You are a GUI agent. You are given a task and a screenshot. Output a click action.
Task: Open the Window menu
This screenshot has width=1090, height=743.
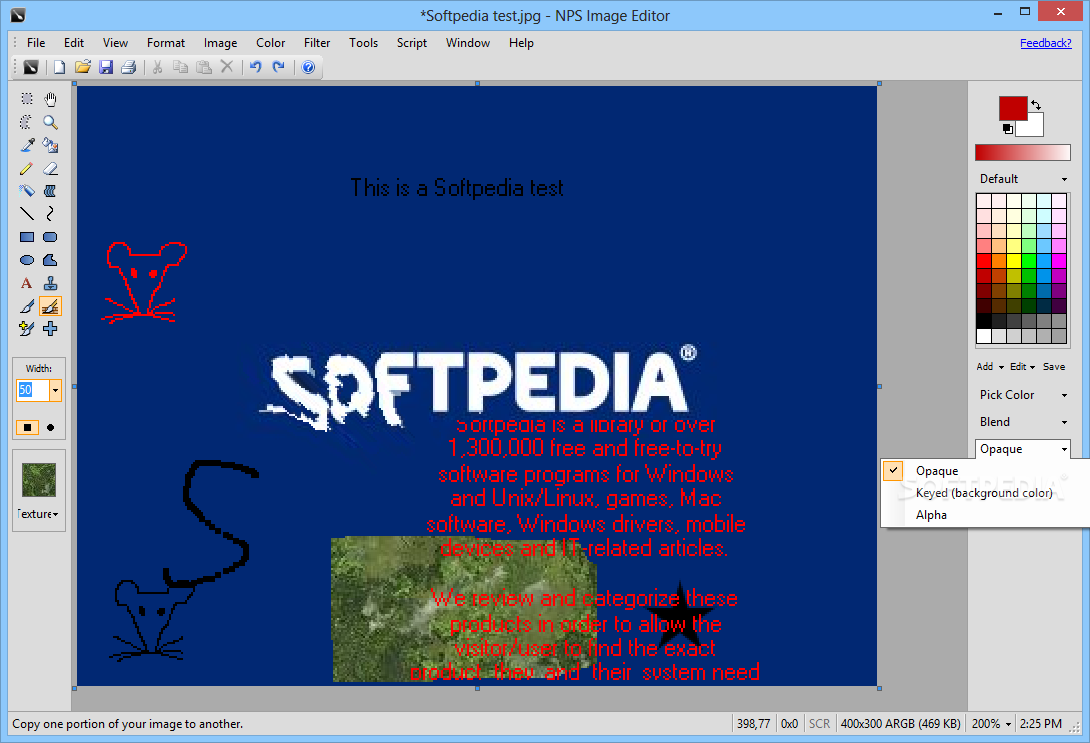point(468,43)
